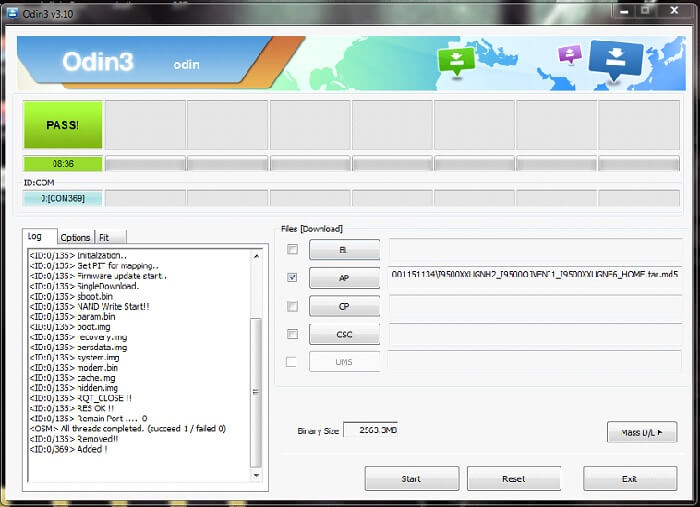This screenshot has height=507, width=700.
Task: Click the purple download bubble icon in banner
Action: point(570,54)
